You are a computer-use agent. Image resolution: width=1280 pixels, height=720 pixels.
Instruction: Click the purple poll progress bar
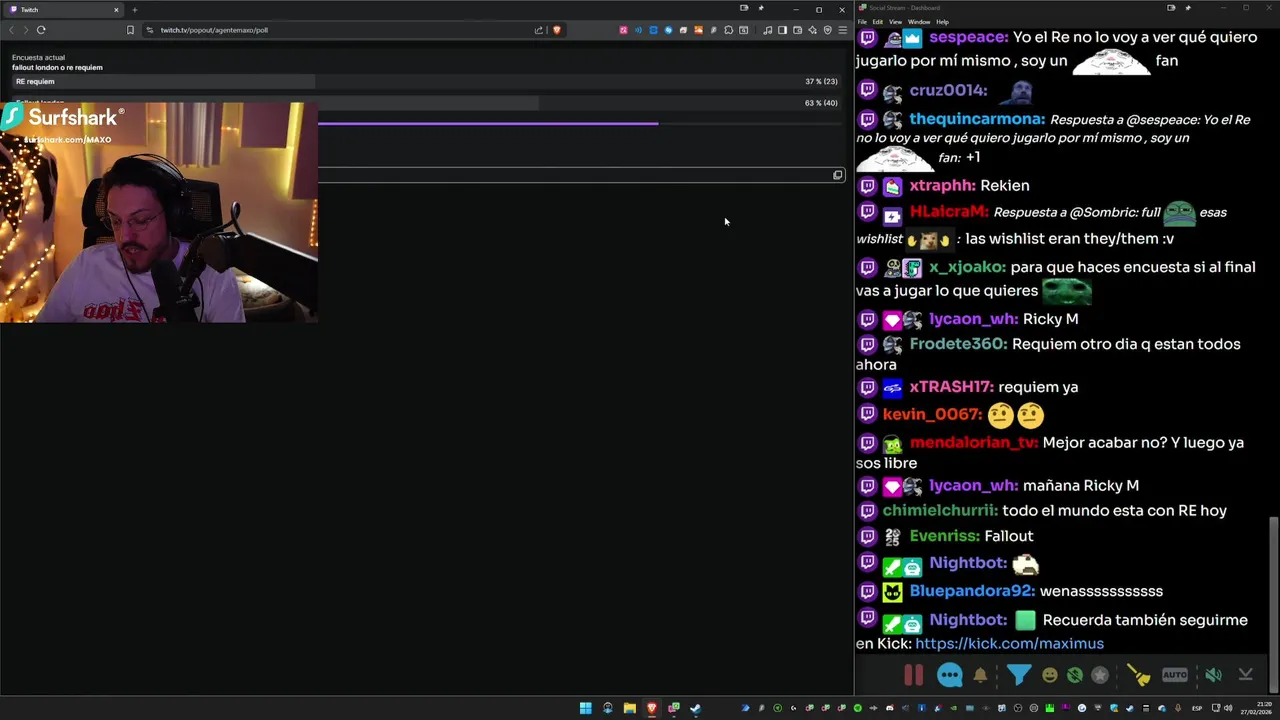488,124
